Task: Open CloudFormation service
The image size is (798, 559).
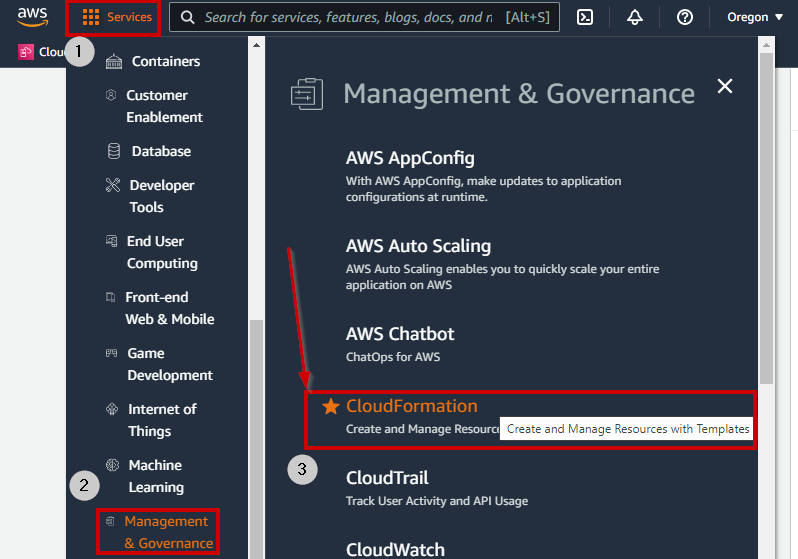Action: coord(412,406)
